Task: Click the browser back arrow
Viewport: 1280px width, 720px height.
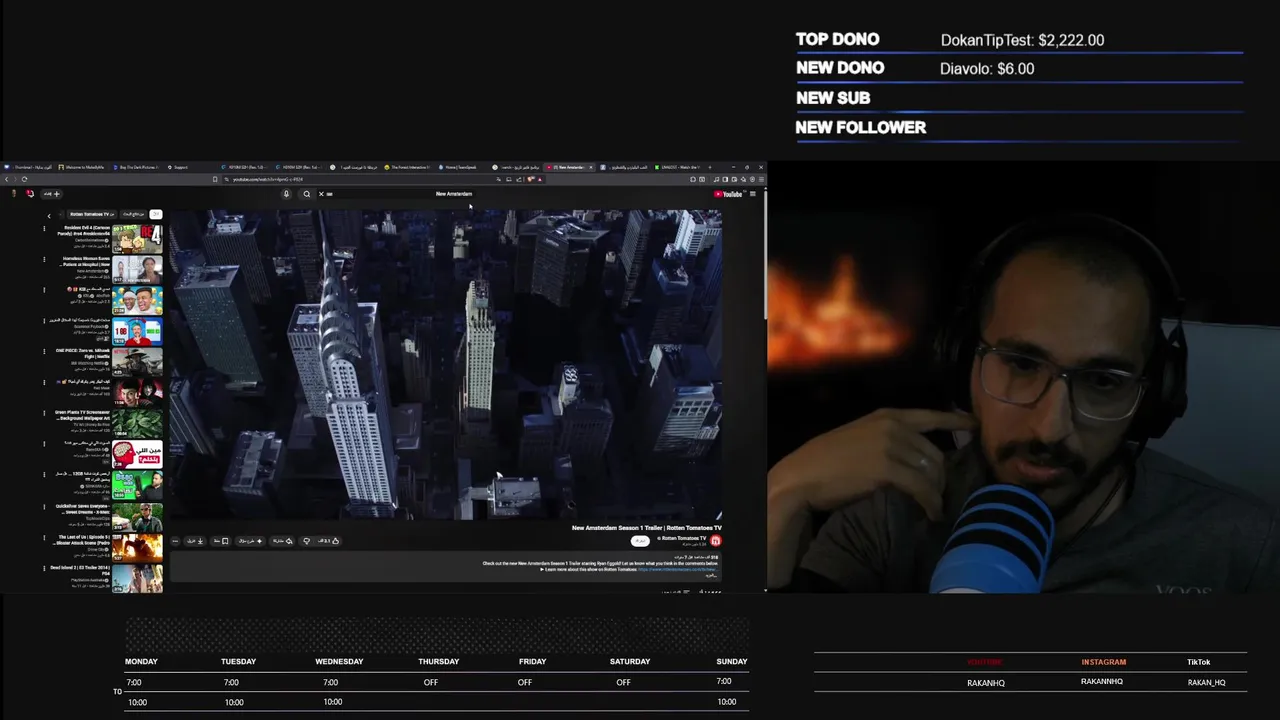Action: [x=7, y=179]
